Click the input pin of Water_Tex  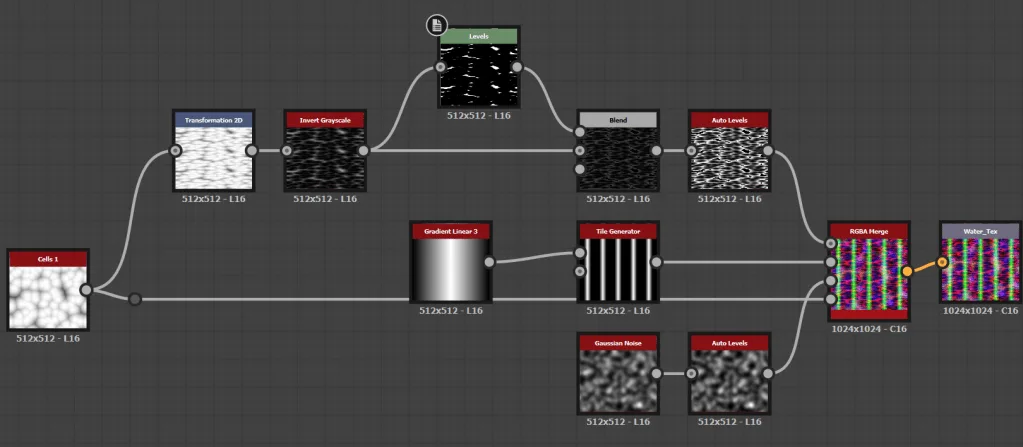[x=942, y=263]
